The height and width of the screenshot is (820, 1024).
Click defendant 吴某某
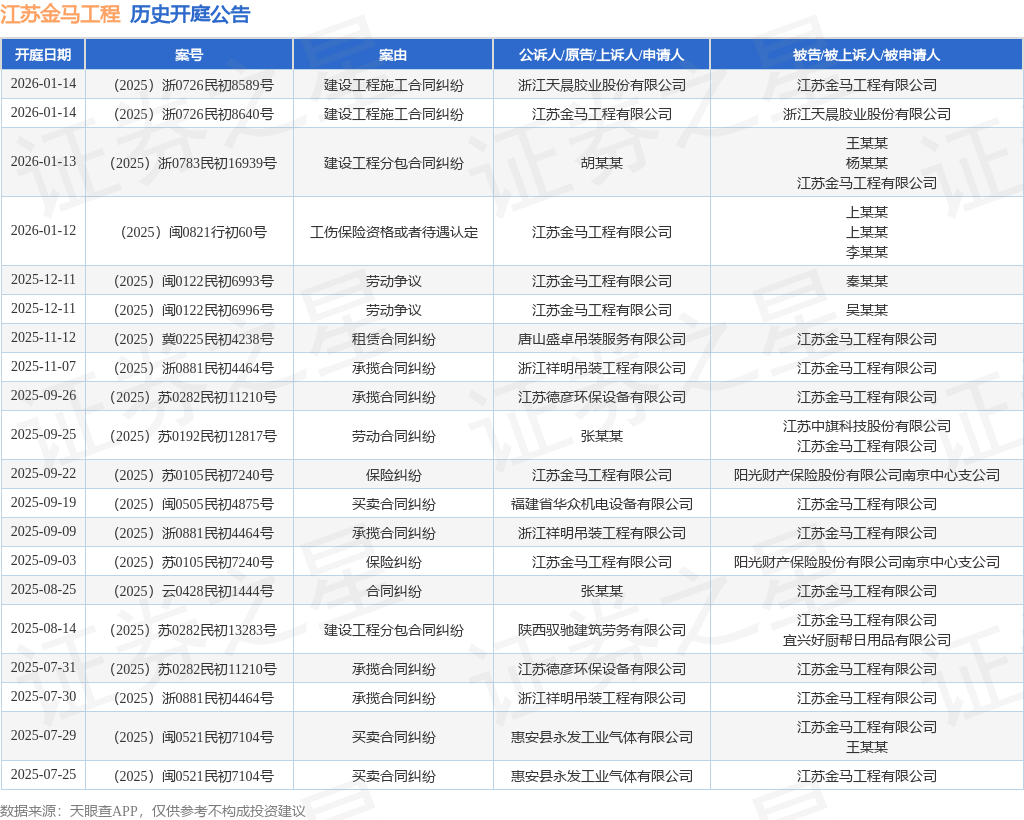click(867, 310)
